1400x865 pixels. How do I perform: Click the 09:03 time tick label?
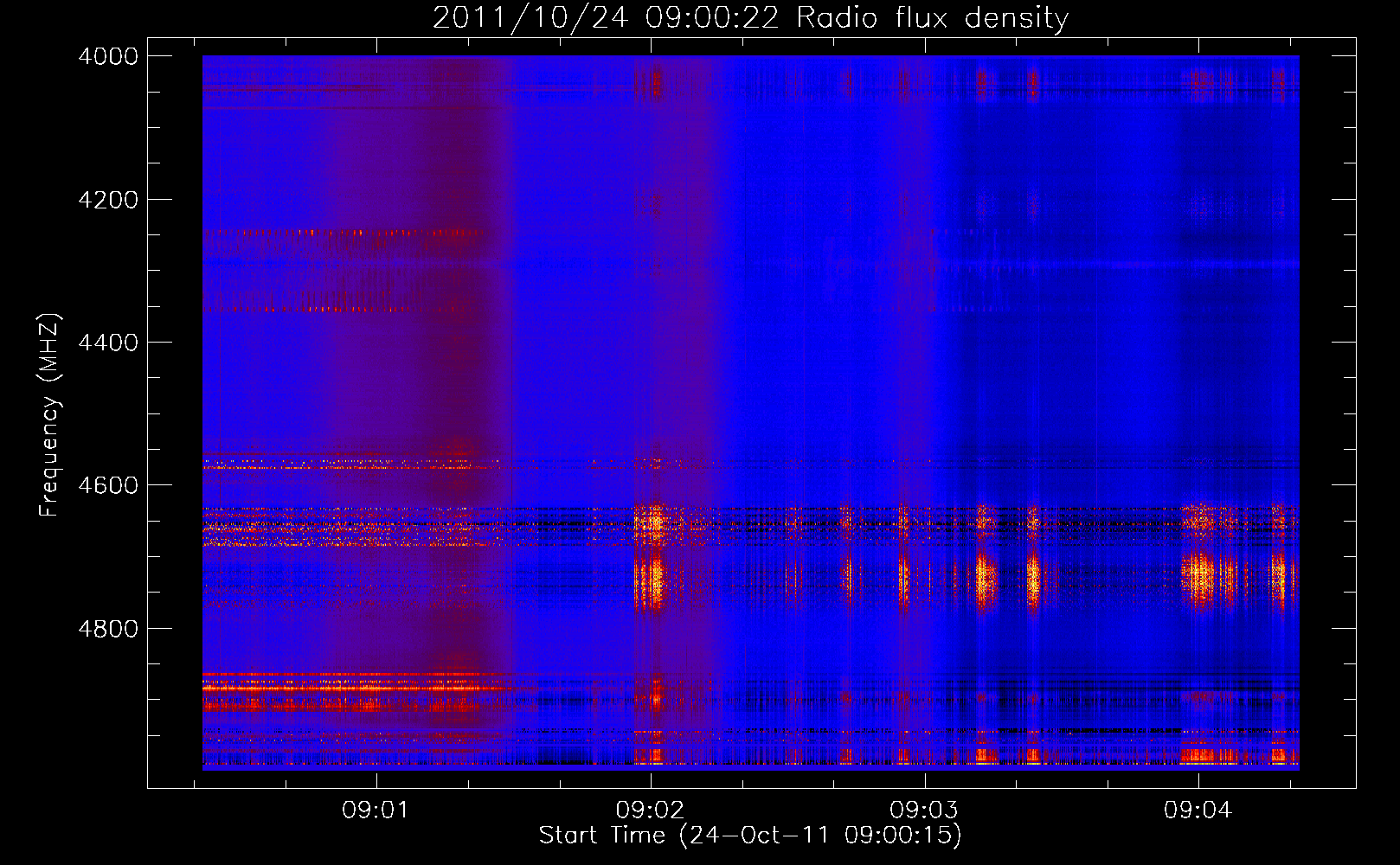[x=924, y=811]
